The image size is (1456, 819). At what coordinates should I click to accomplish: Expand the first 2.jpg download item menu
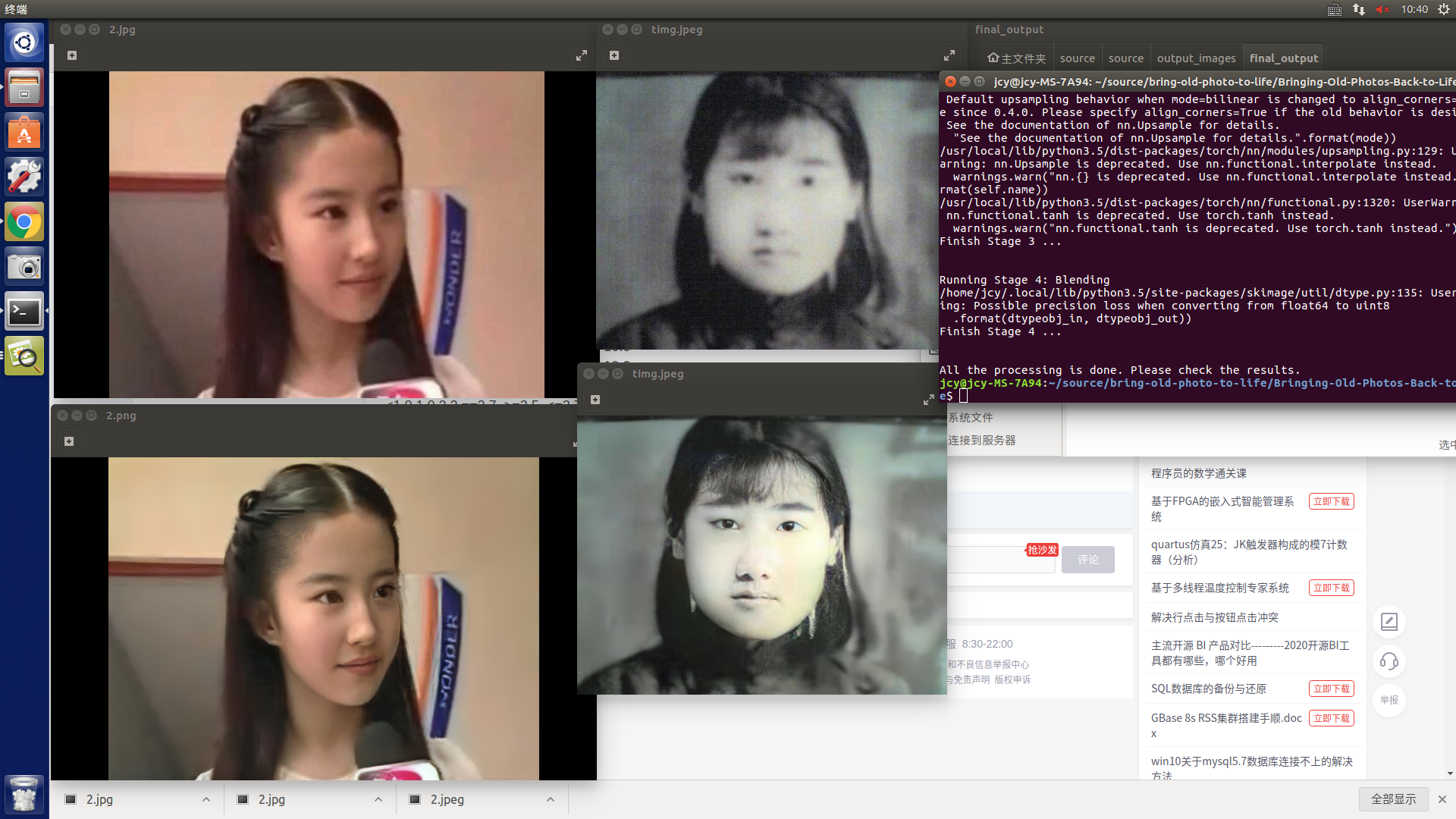206,799
